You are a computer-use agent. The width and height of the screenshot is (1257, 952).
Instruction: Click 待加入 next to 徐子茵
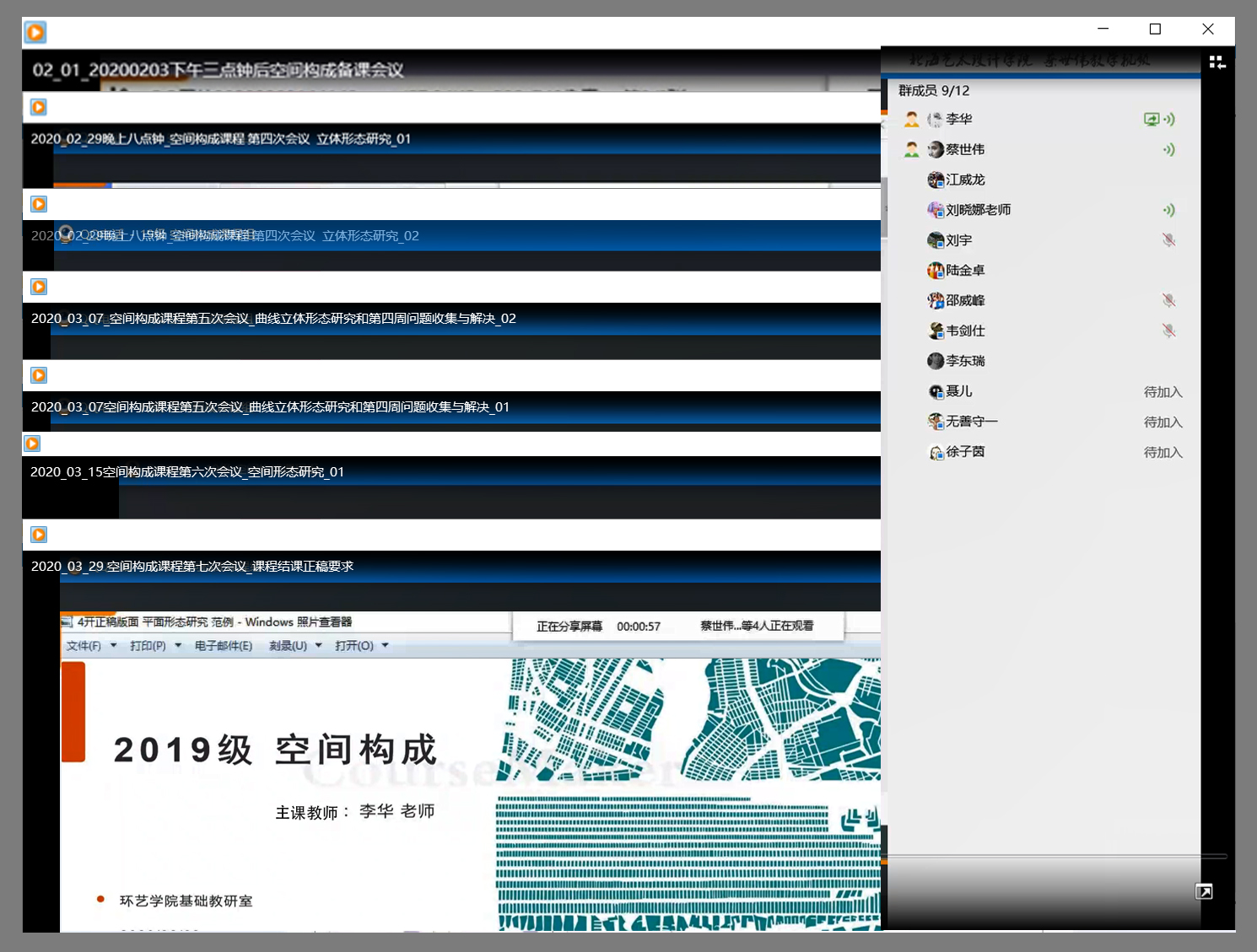1163,453
